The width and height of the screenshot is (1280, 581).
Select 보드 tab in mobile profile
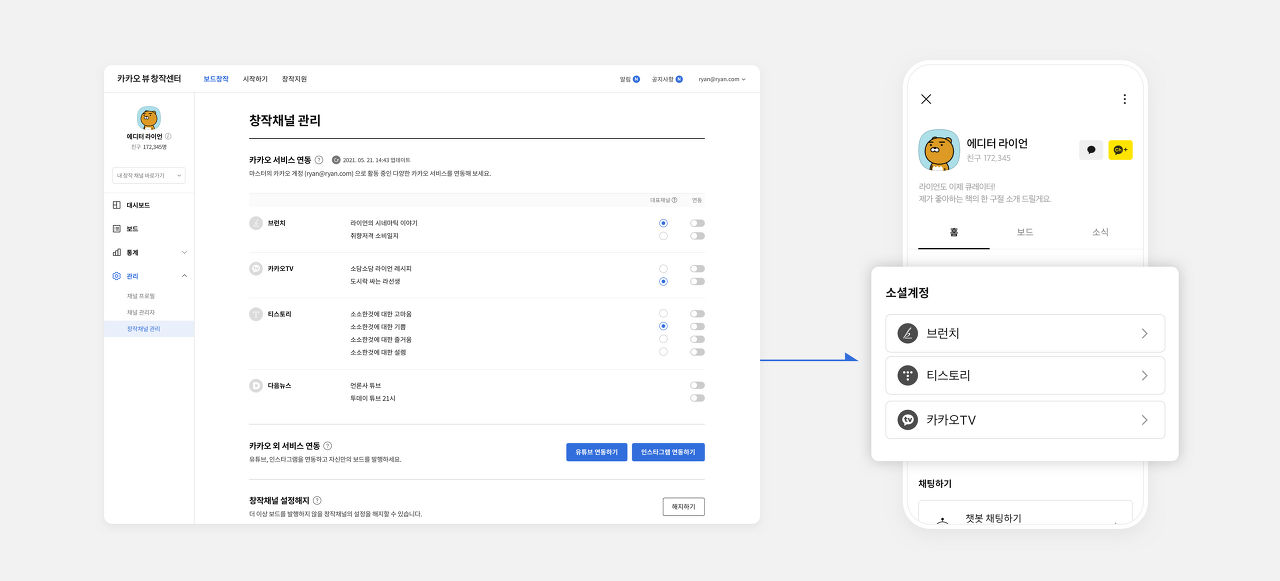coord(1025,232)
